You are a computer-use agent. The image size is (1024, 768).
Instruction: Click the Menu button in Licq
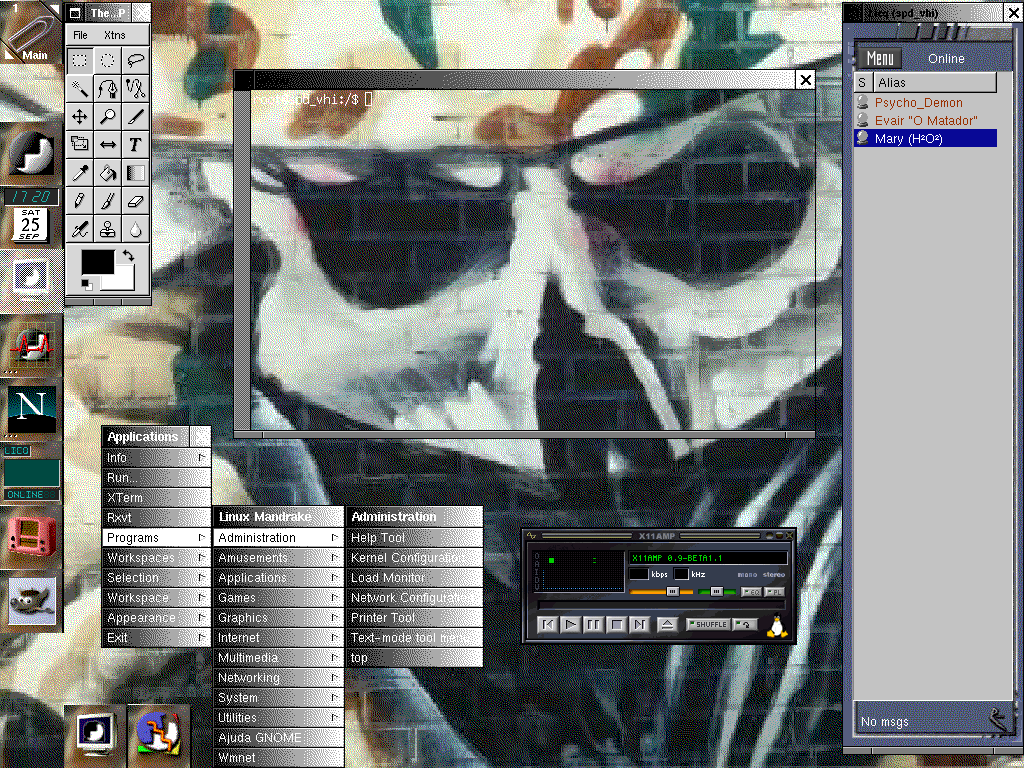click(x=881, y=59)
